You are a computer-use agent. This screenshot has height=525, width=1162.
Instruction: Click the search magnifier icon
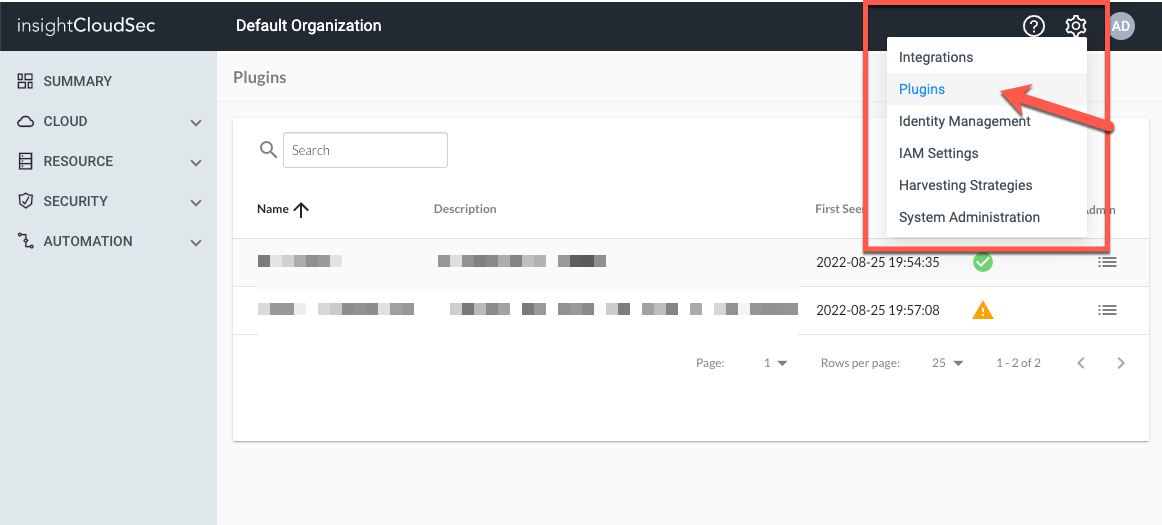click(268, 150)
